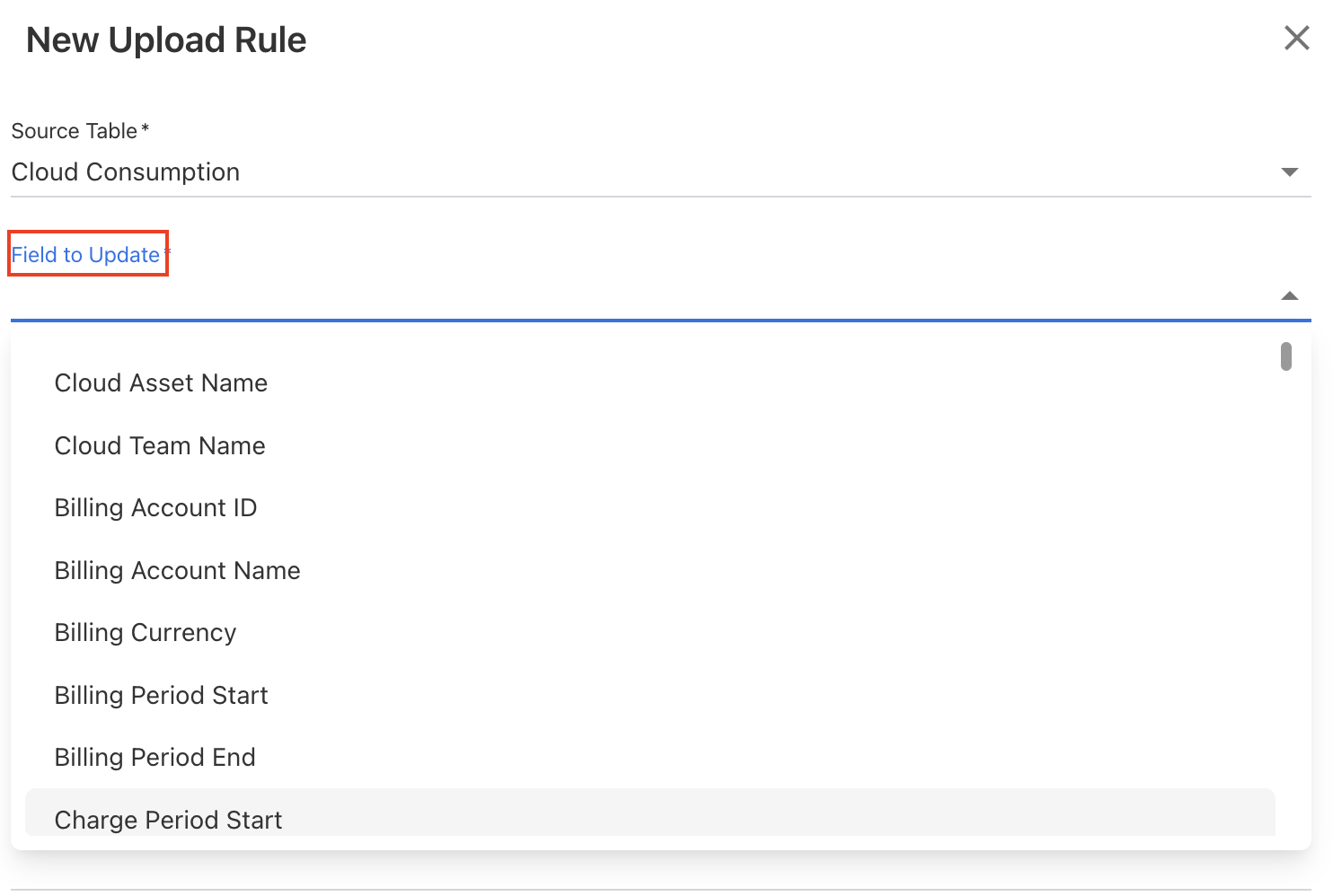Collapse the Field to Update dropdown arrow

click(1289, 295)
